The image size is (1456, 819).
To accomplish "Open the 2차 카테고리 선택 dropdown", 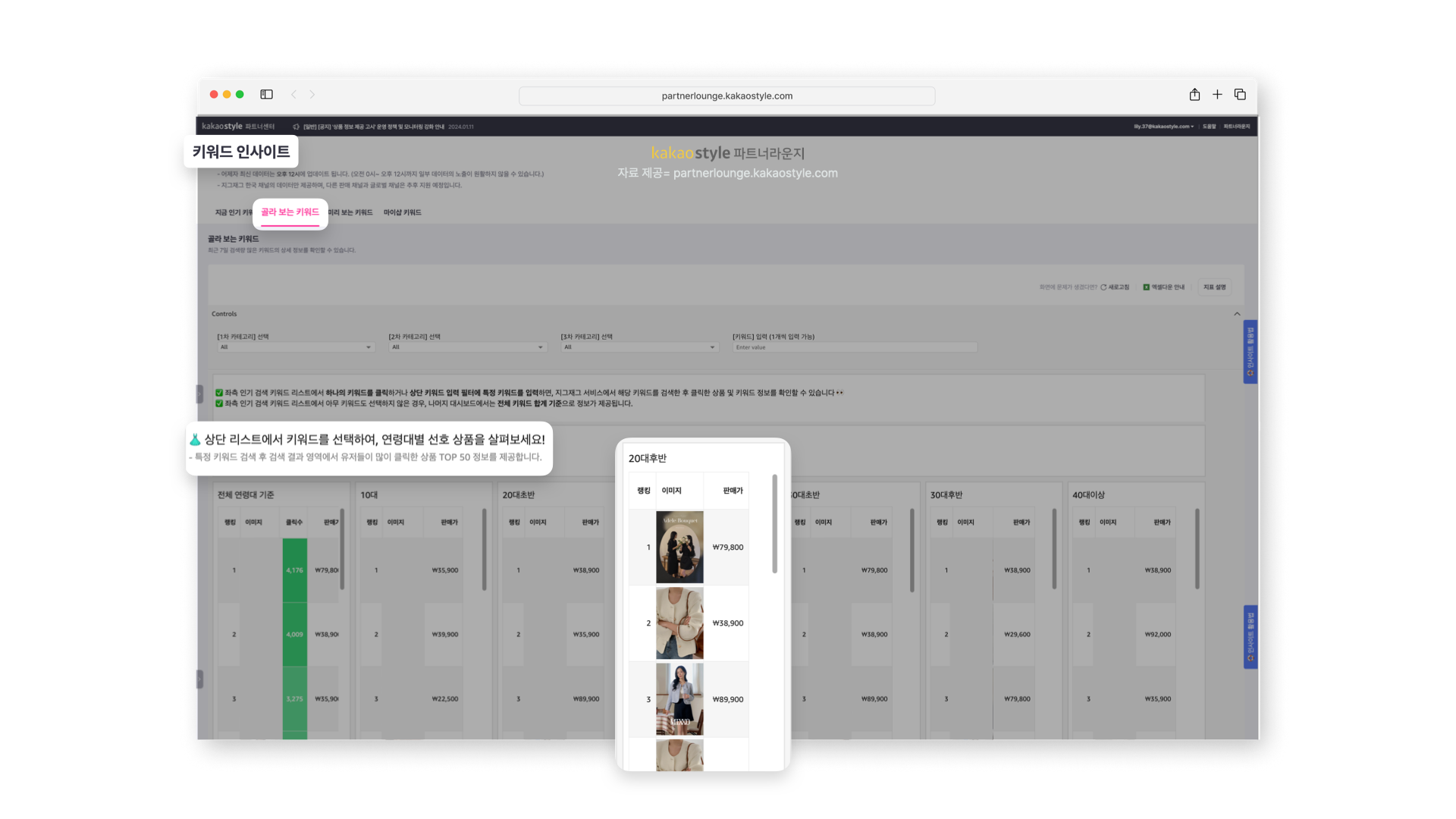I will coord(467,347).
